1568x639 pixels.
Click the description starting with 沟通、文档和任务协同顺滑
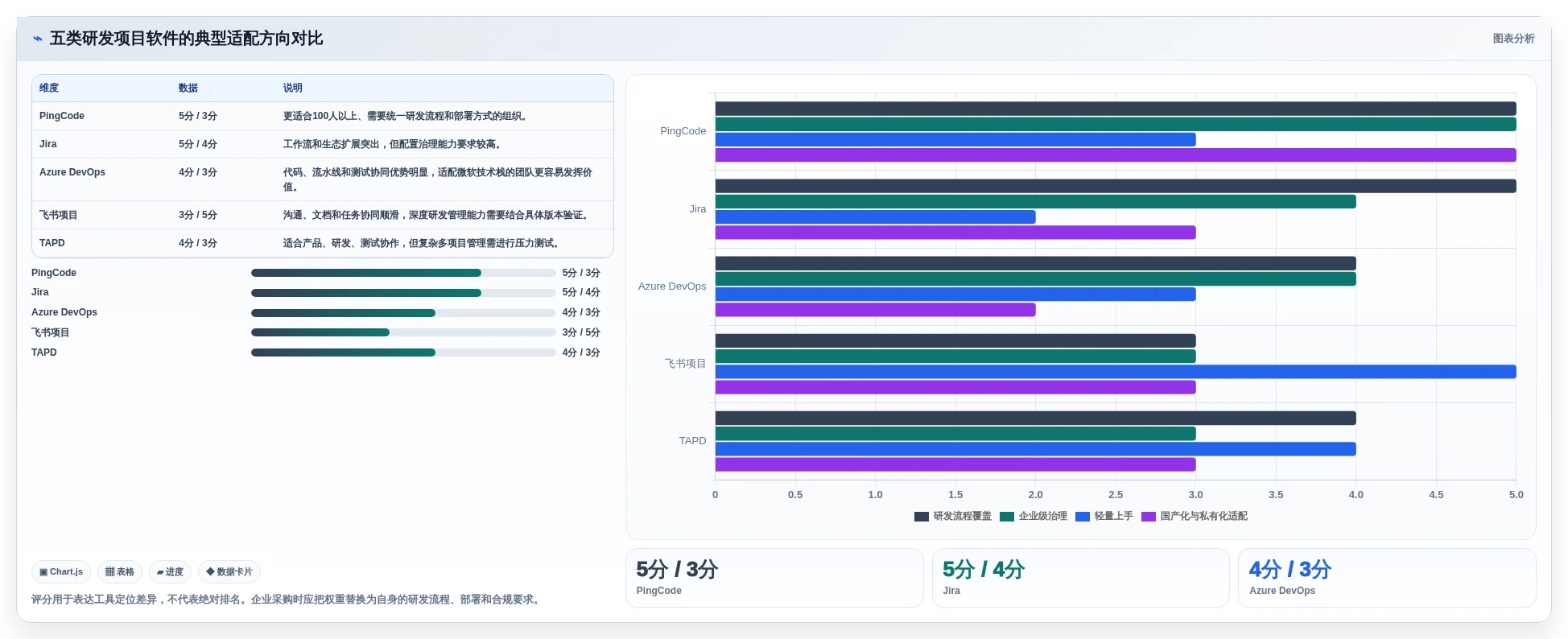click(438, 215)
